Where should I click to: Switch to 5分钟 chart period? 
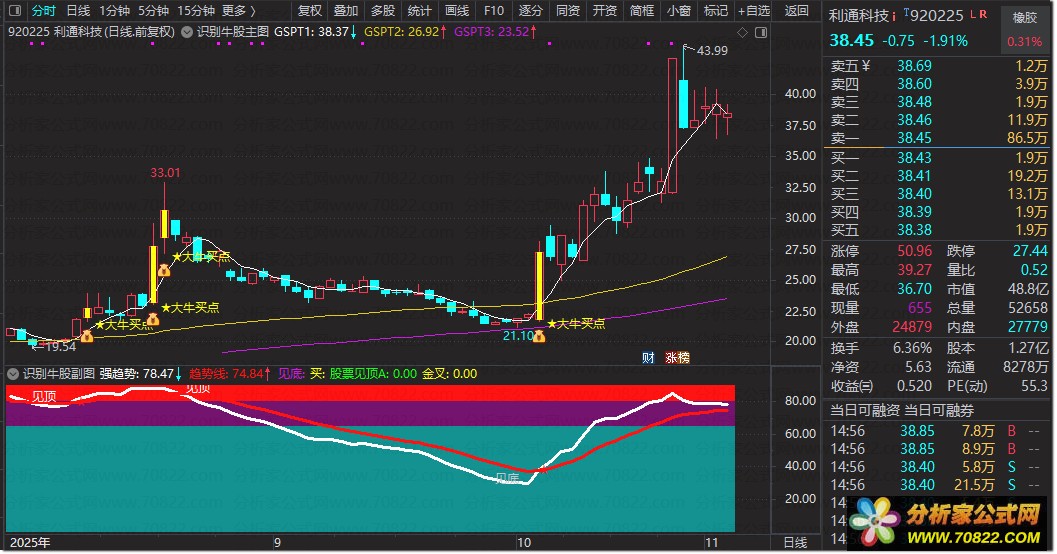coord(153,11)
